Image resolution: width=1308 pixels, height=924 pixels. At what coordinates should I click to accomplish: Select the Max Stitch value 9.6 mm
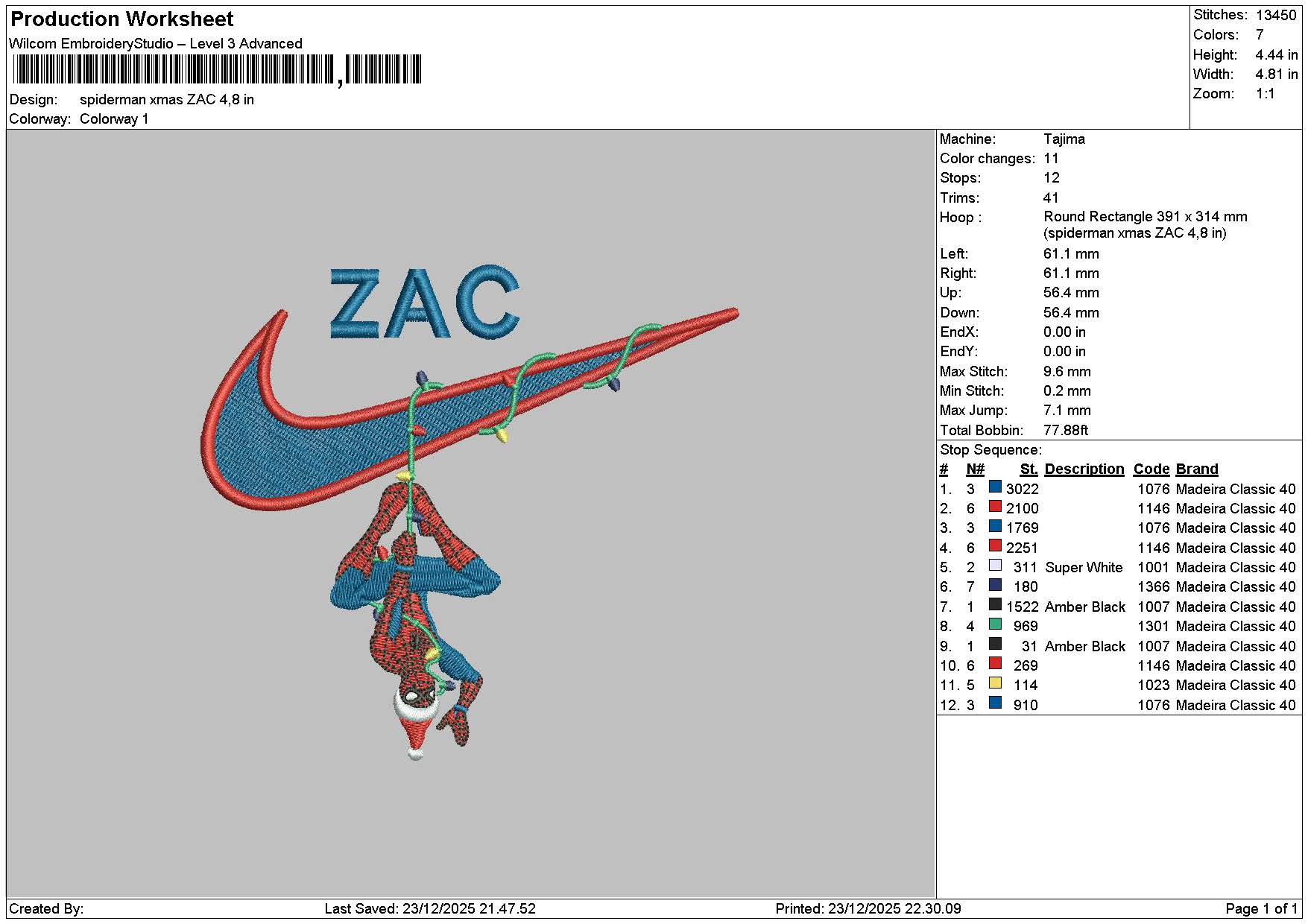pos(1067,372)
